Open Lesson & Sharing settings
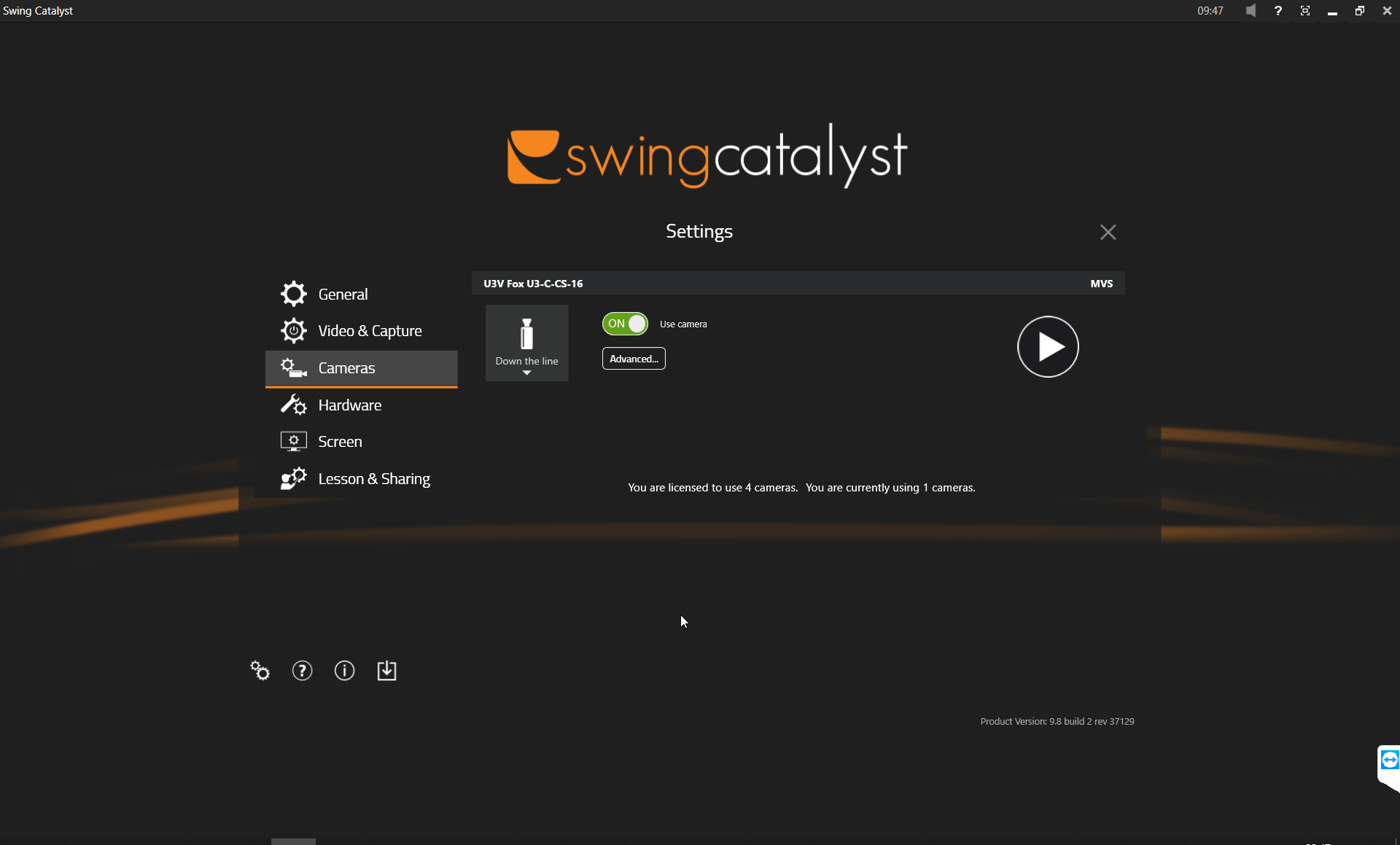 pos(361,479)
